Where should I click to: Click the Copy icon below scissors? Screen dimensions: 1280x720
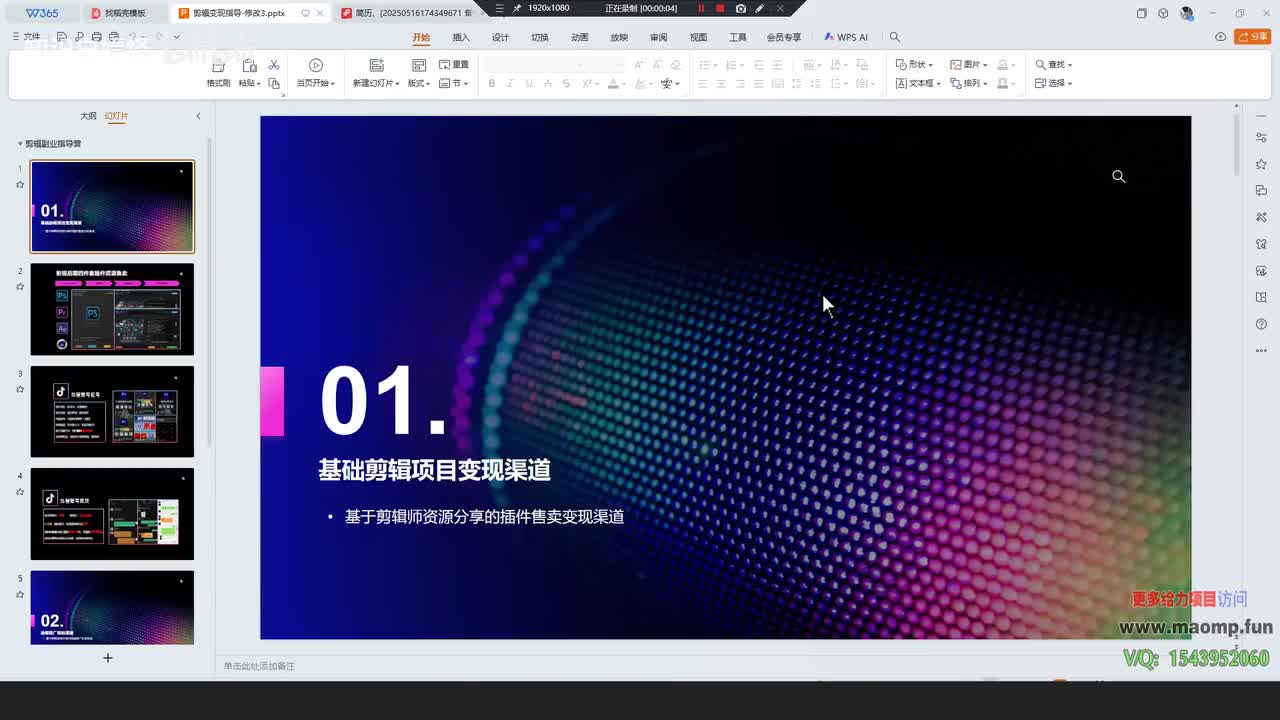click(x=274, y=83)
